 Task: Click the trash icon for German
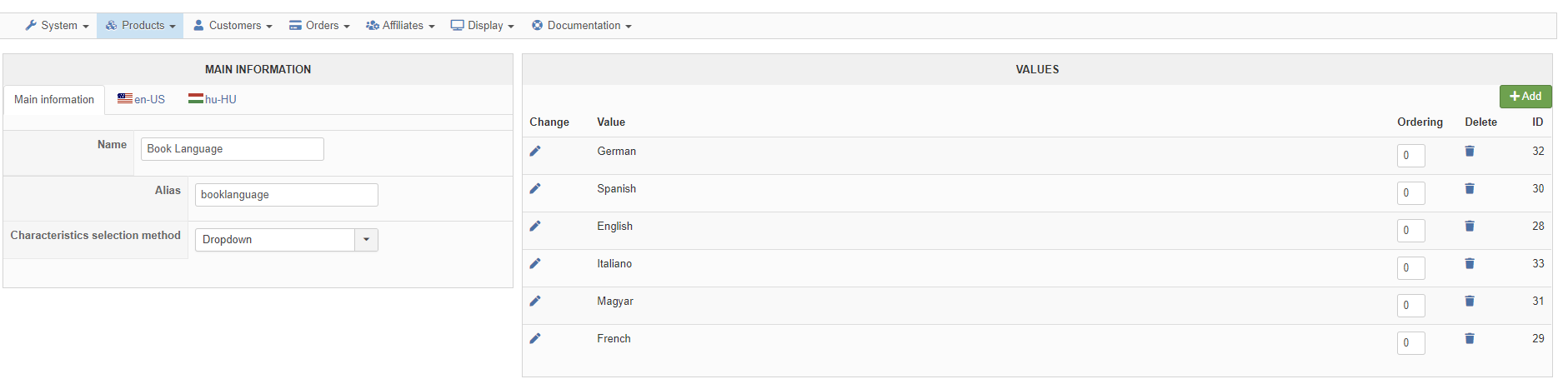(x=1470, y=151)
